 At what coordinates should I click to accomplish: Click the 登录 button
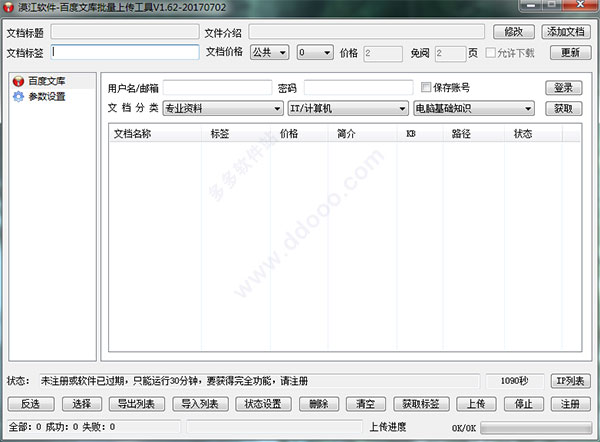point(564,88)
